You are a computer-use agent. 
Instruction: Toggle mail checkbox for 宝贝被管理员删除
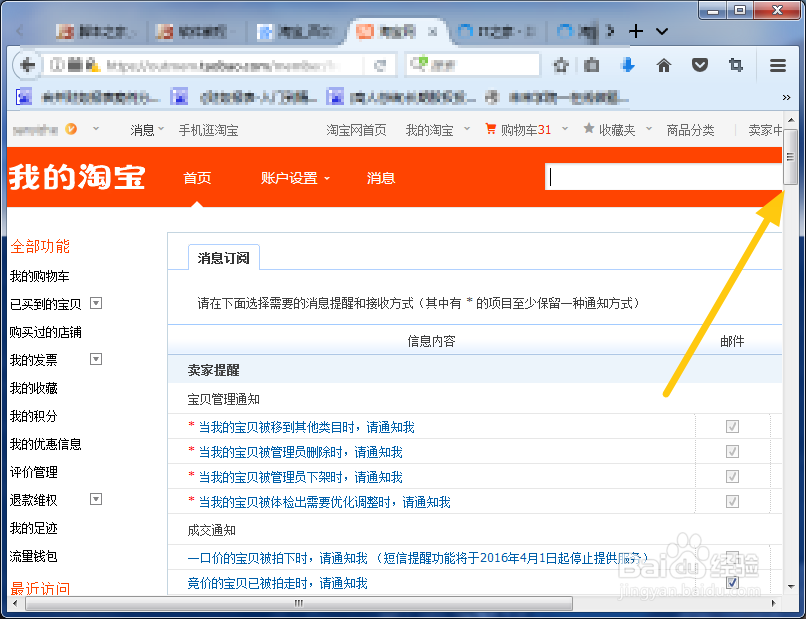tap(732, 451)
